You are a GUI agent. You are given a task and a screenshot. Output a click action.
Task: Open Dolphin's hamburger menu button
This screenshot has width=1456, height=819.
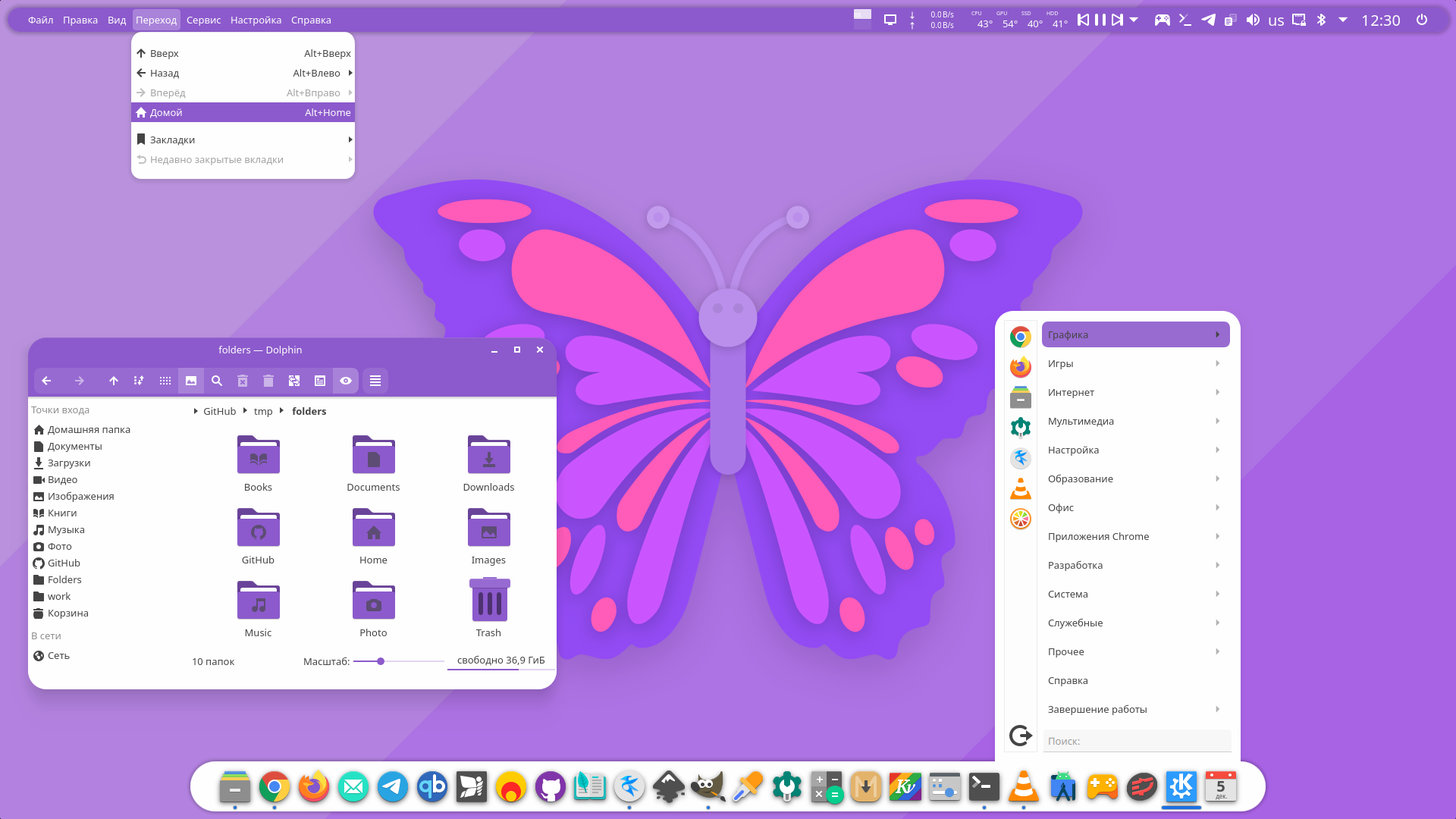coord(375,381)
